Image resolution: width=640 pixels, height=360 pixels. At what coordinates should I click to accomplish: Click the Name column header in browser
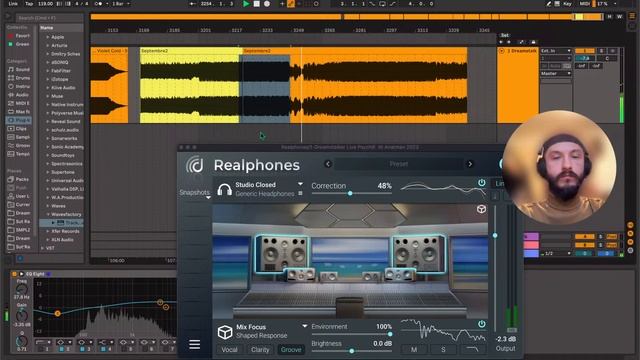click(x=61, y=28)
